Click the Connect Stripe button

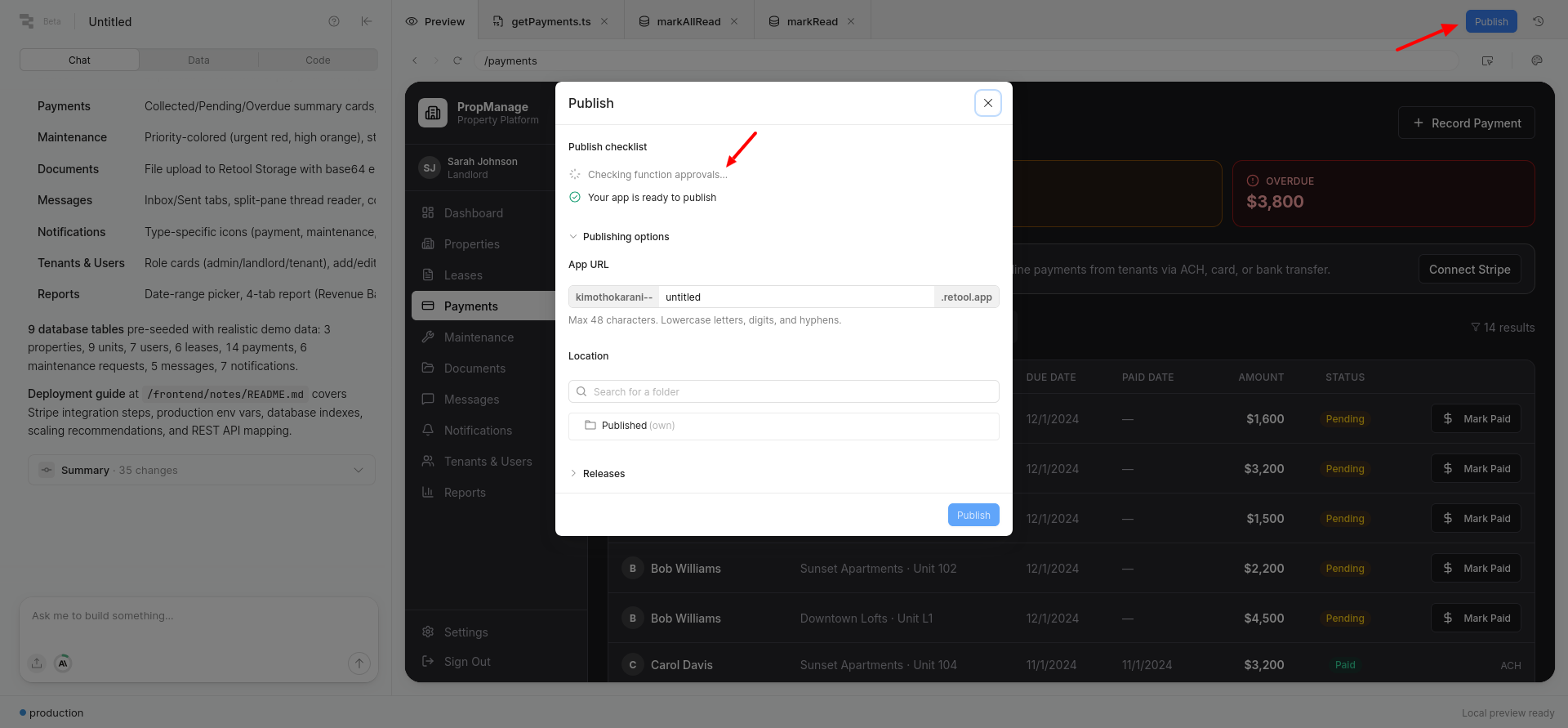1469,270
